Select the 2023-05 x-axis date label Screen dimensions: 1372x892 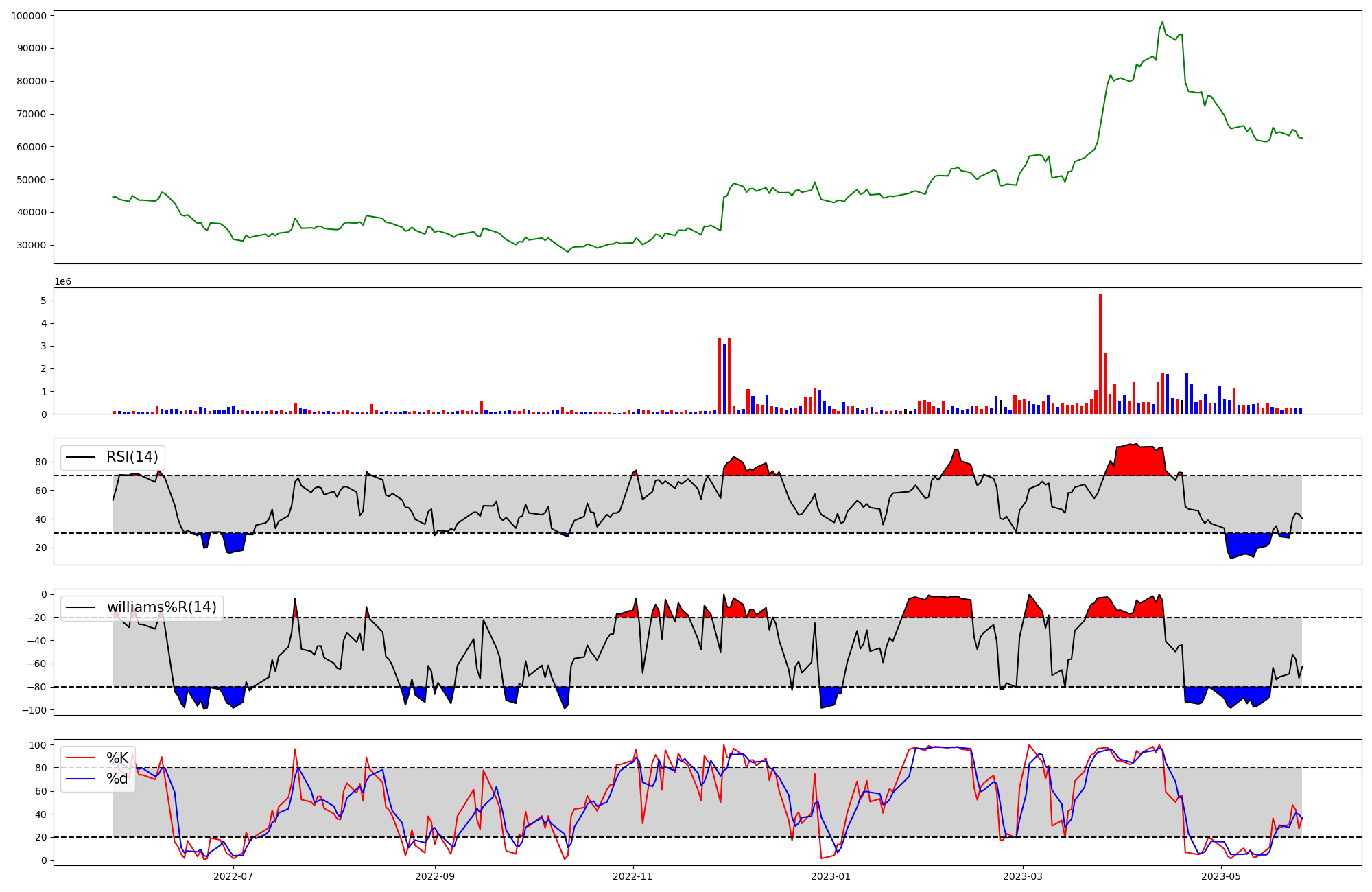[1221, 876]
